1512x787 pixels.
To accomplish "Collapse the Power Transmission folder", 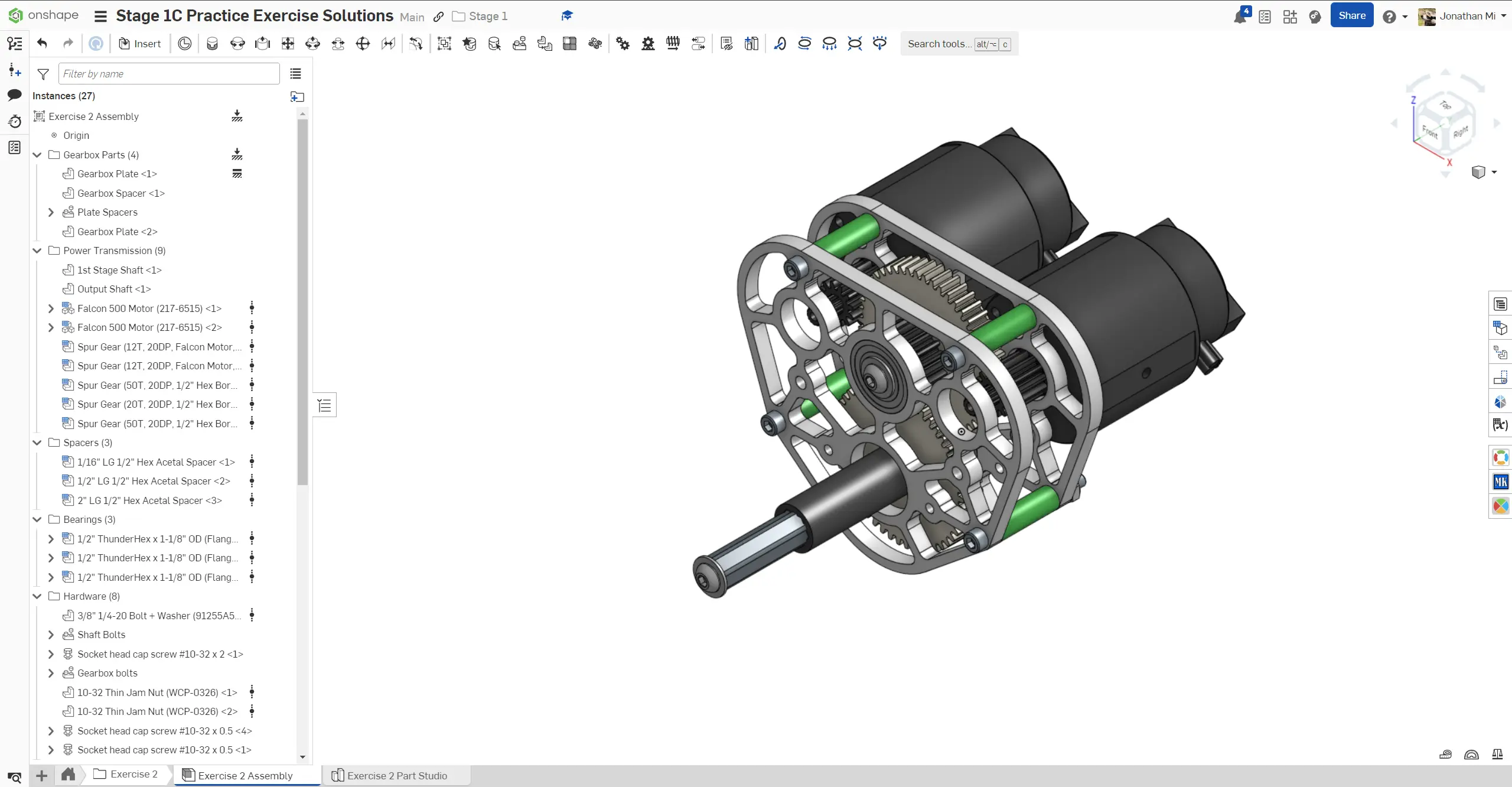I will point(37,251).
